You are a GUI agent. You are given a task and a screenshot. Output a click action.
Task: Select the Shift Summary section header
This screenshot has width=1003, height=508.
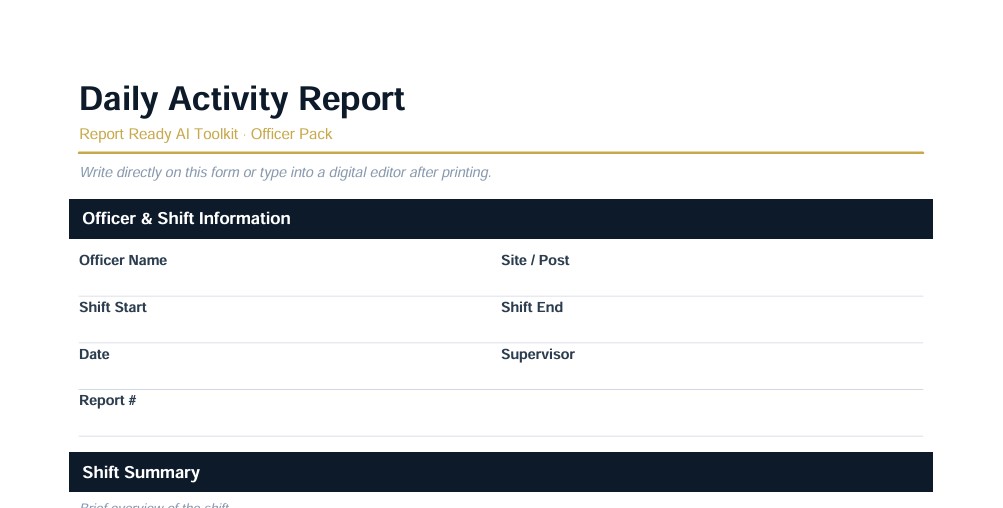click(x=501, y=472)
